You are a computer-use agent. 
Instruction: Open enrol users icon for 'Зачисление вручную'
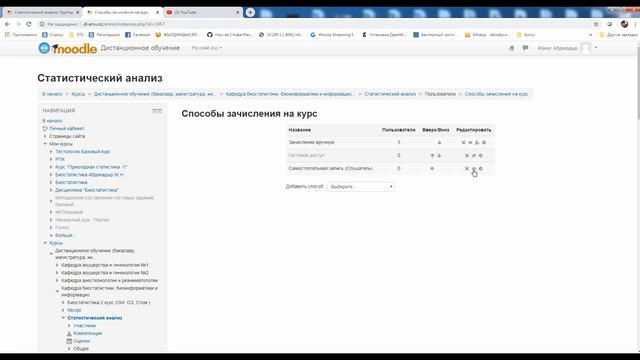(477, 142)
